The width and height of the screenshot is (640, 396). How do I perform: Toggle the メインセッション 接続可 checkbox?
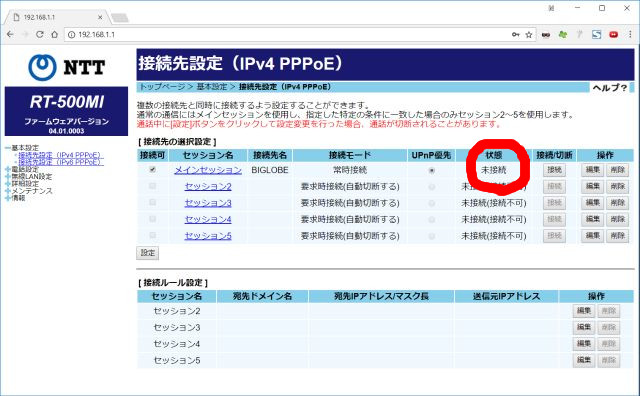(x=153, y=170)
